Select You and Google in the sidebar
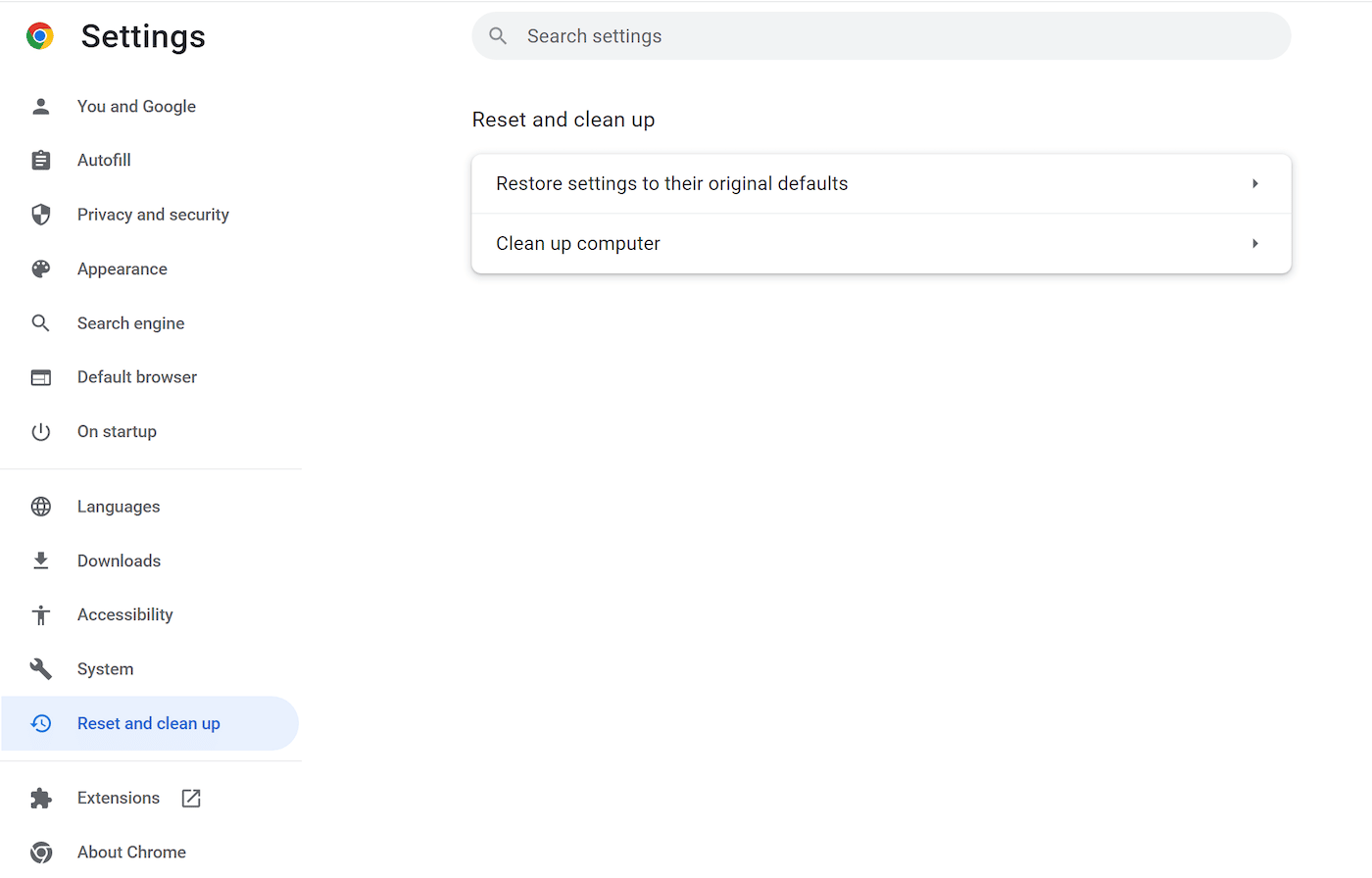 136,106
